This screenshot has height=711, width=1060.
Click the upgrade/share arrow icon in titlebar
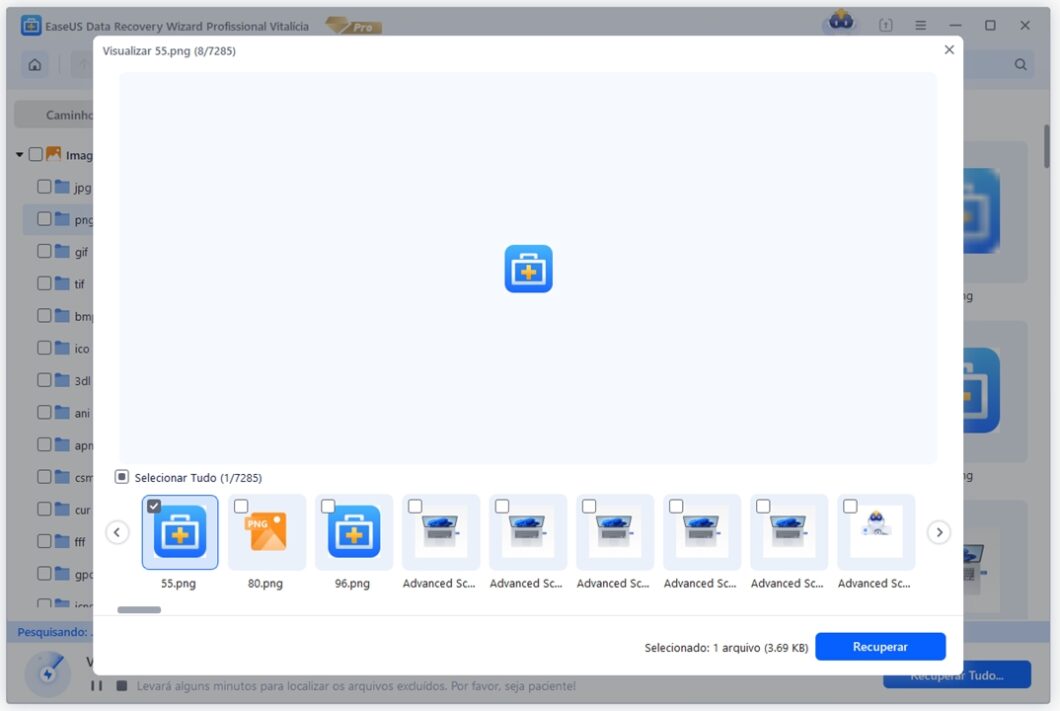[x=885, y=25]
